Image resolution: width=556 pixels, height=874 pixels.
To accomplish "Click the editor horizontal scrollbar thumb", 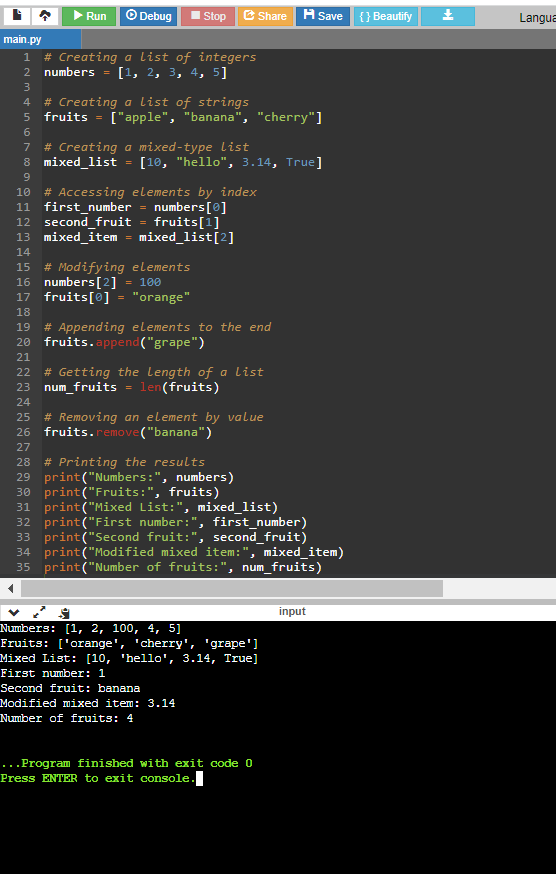I will coord(232,588).
